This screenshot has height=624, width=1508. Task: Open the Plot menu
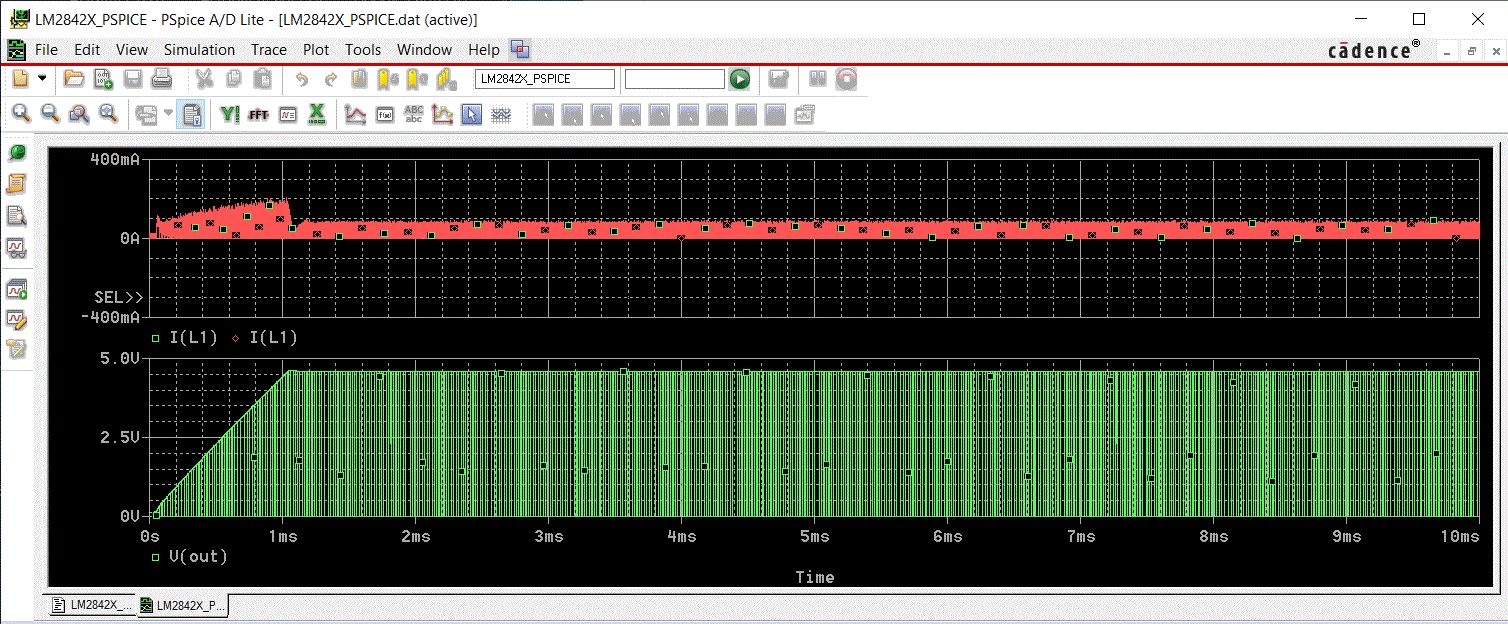(316, 49)
